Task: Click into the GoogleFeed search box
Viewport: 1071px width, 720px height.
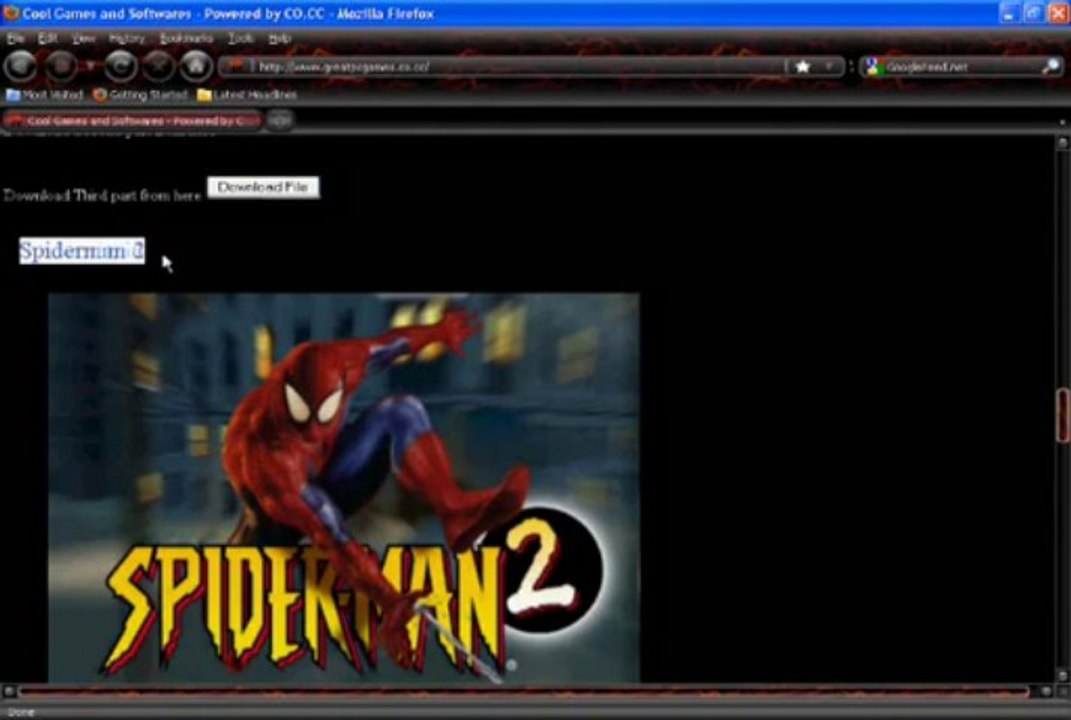Action: (962, 66)
